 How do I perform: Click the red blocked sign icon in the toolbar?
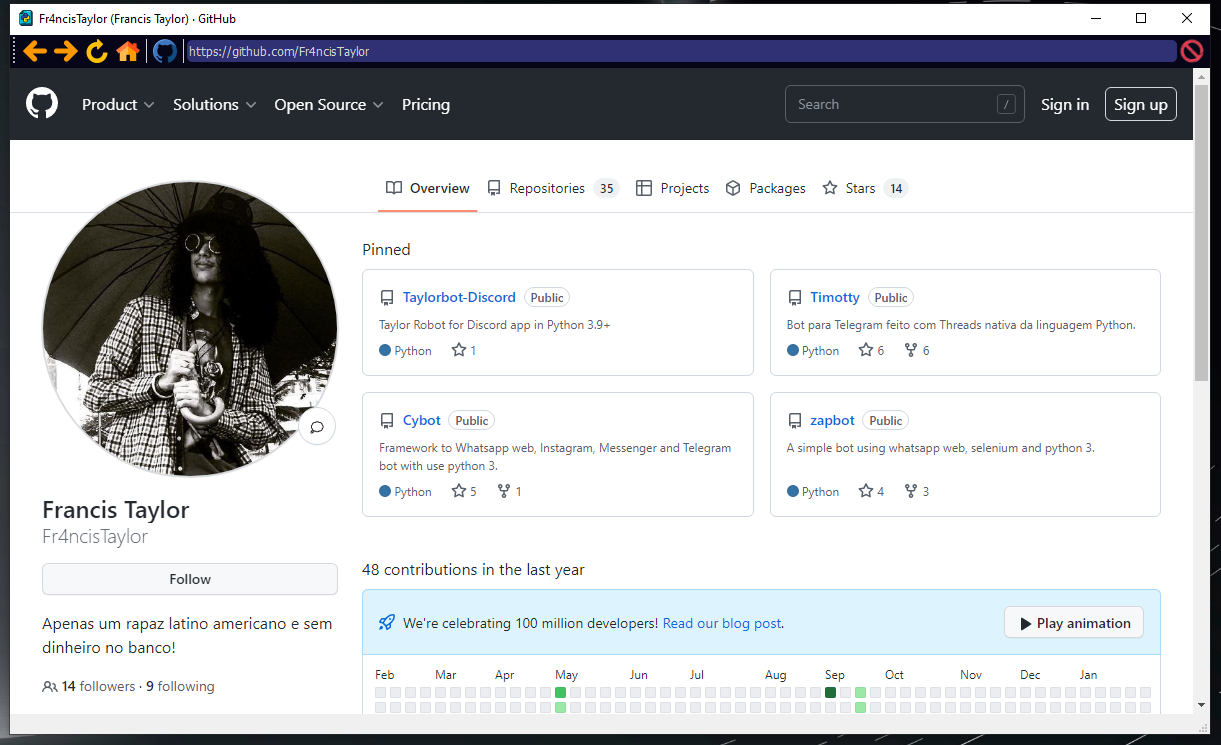click(x=1192, y=51)
